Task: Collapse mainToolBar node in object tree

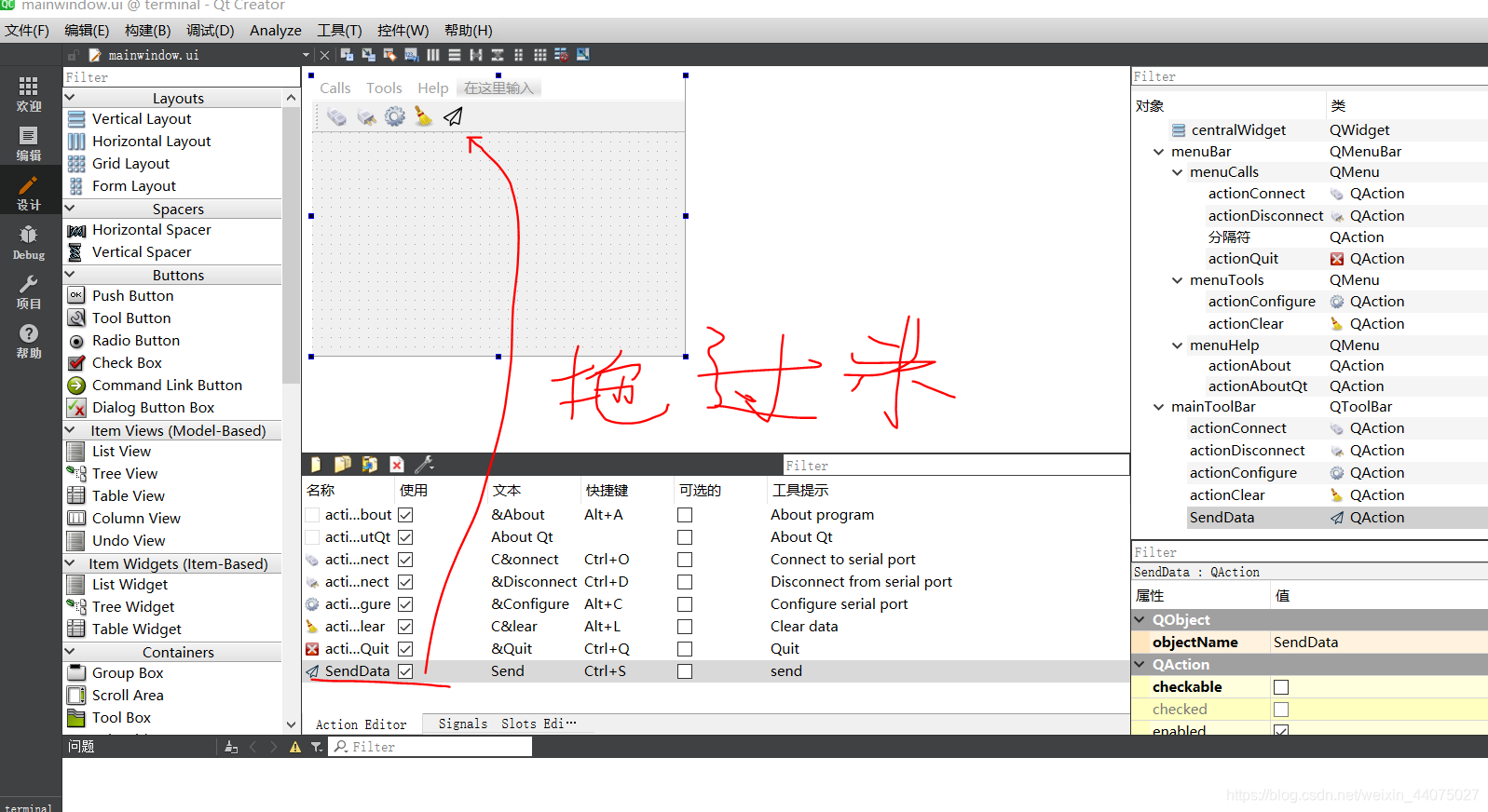Action: click(1158, 407)
